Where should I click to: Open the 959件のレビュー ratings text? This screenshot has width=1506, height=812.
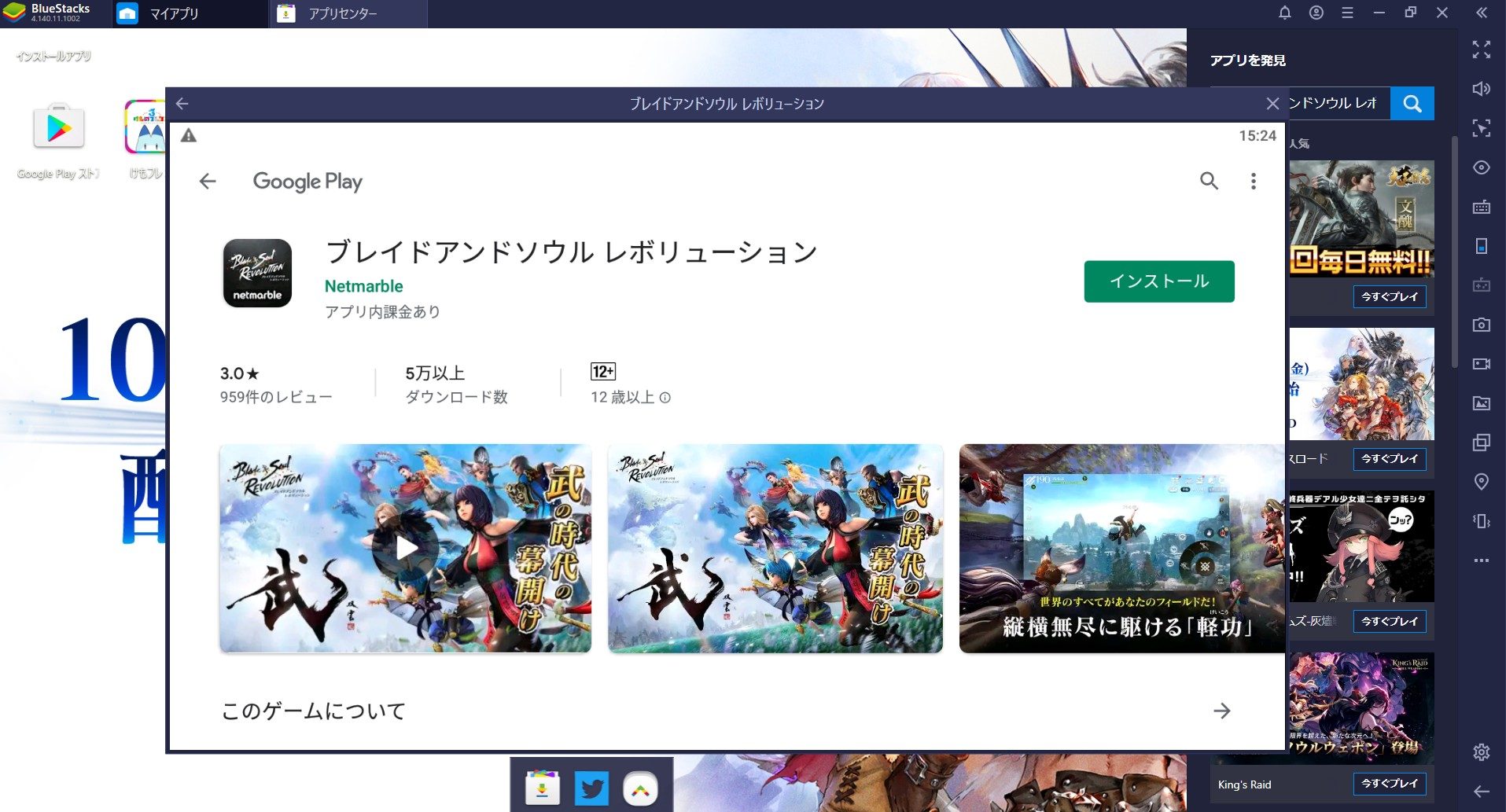(x=276, y=398)
